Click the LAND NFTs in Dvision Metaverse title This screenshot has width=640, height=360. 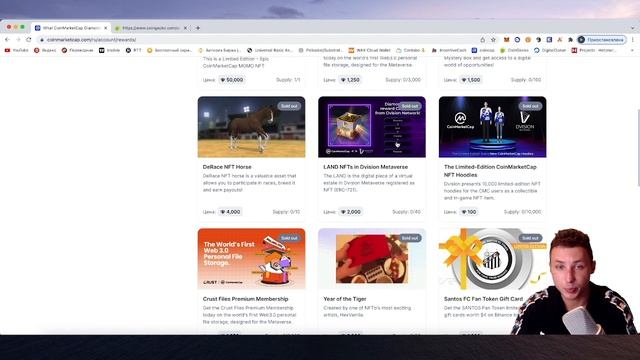pos(365,167)
